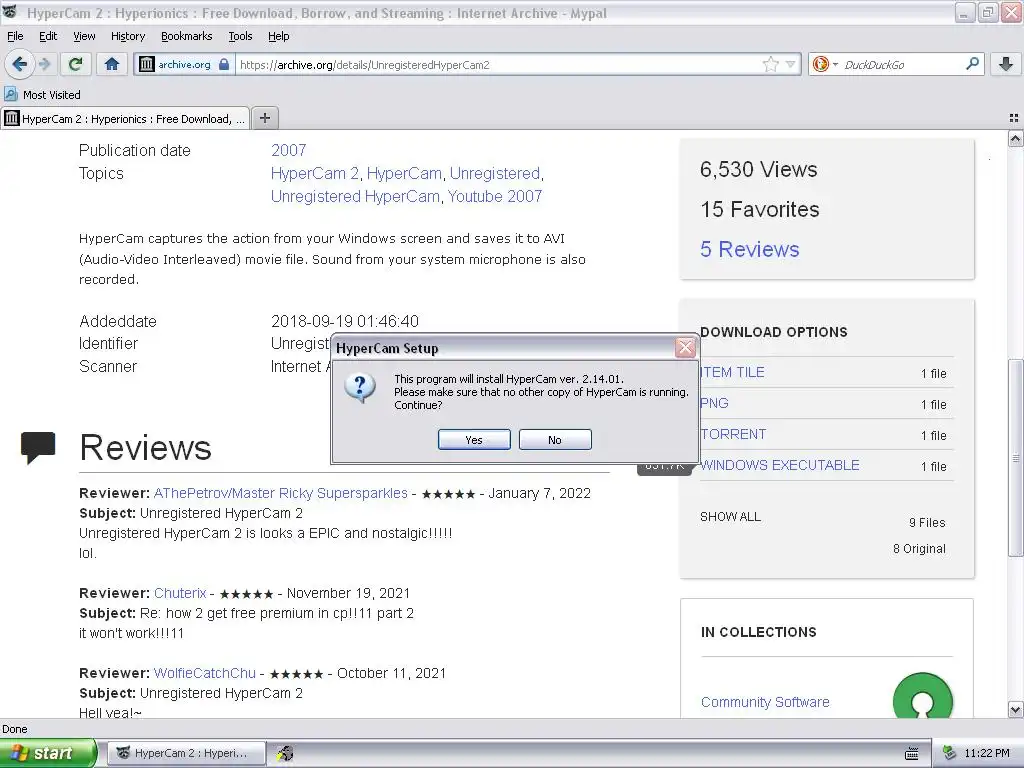Screen dimensions: 1024x768
Task: Open the History menu
Action: [x=127, y=36]
